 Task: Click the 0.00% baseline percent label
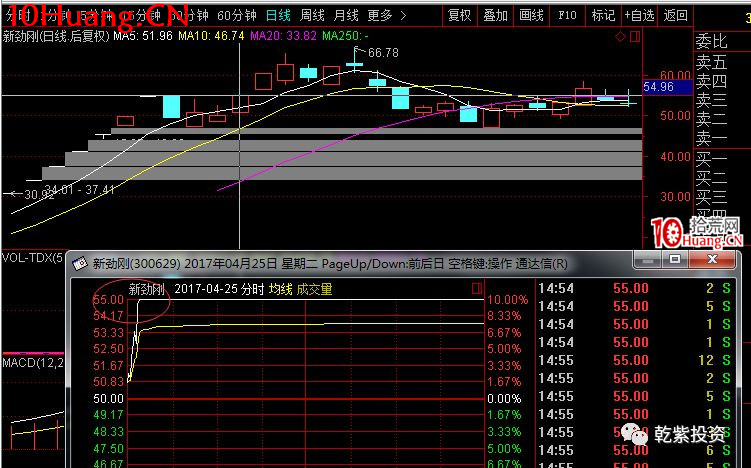[504, 399]
